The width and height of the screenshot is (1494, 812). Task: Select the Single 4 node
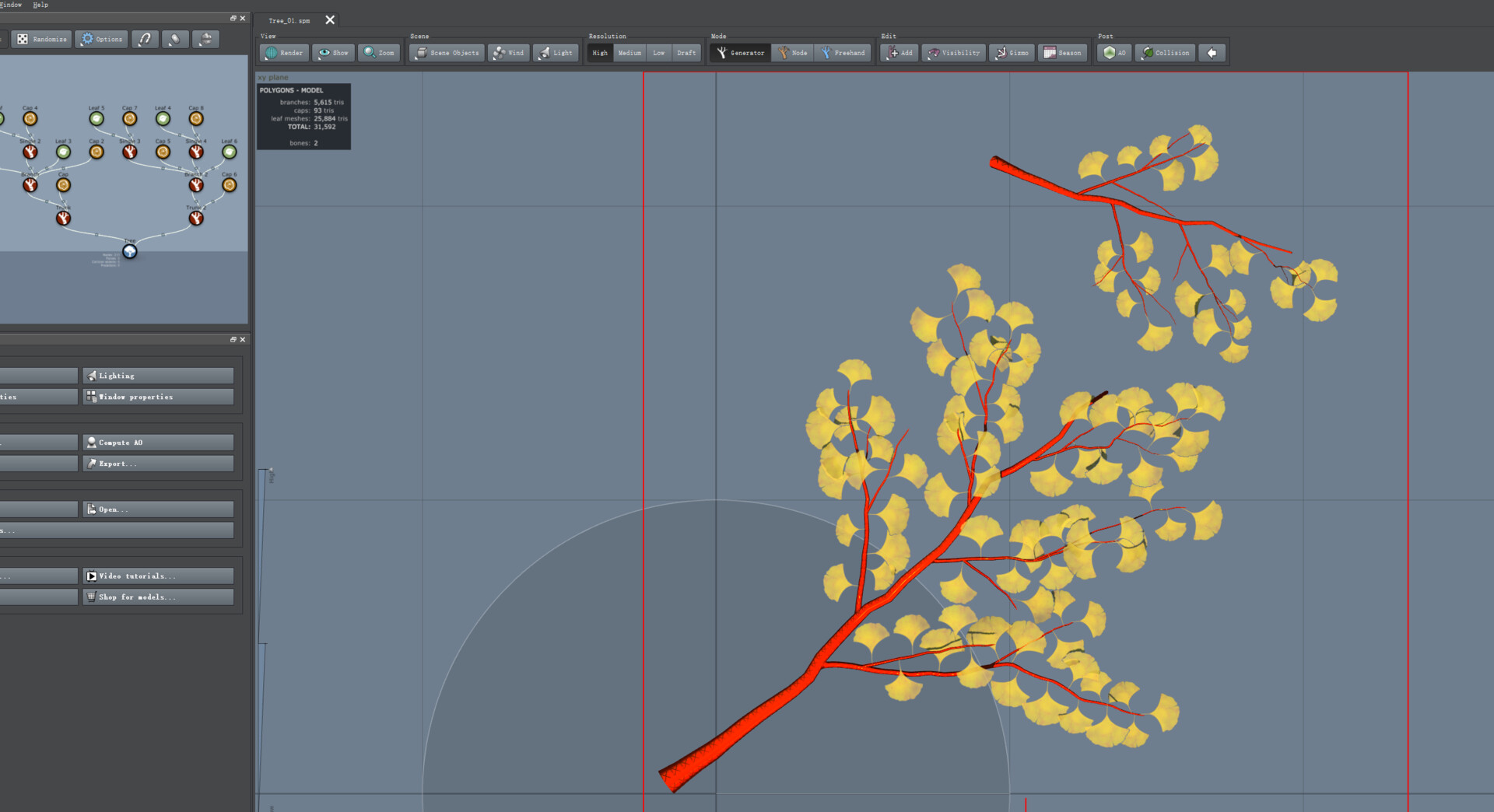coord(196,152)
